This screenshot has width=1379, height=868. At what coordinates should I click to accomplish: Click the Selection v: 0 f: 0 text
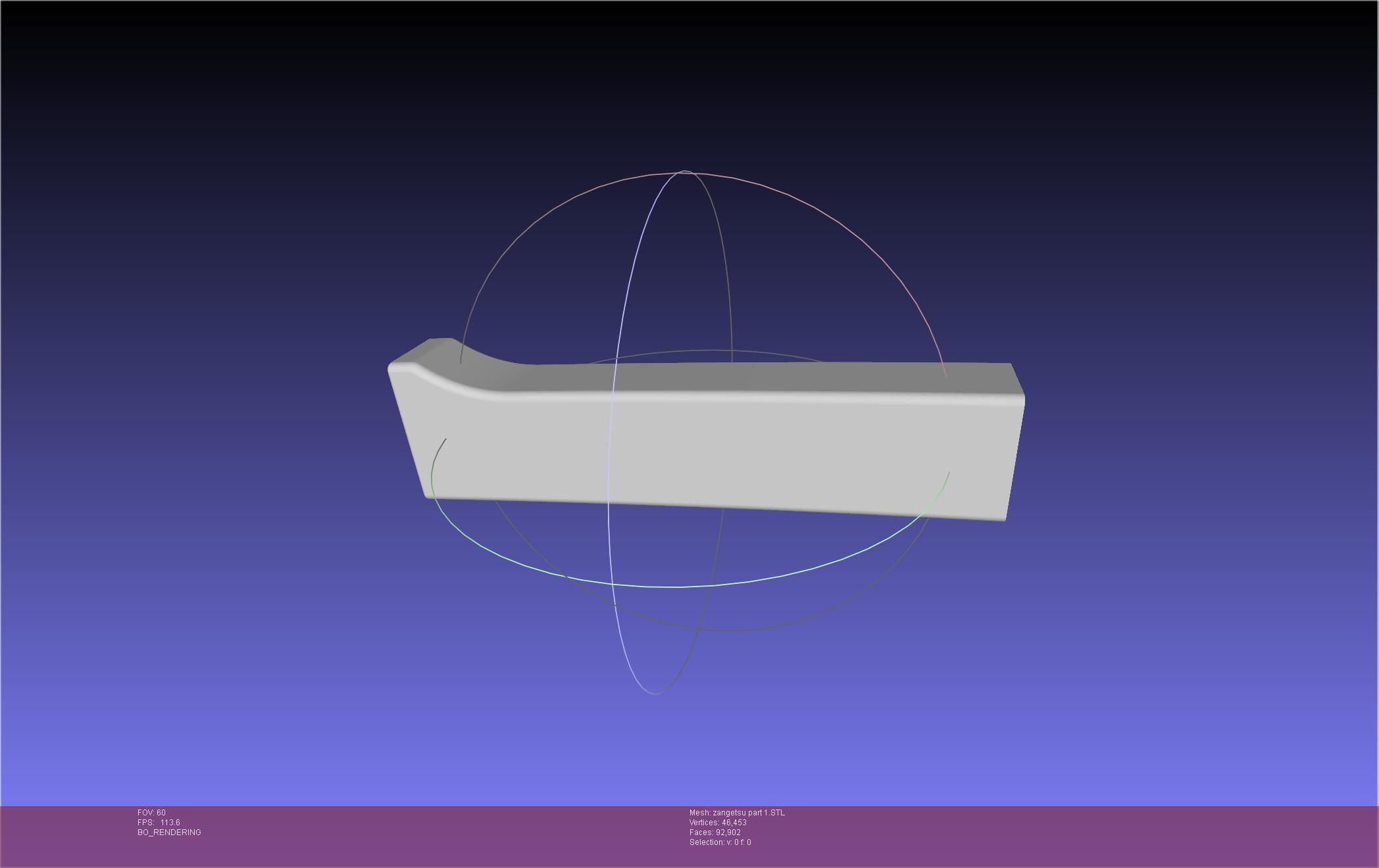pos(720,842)
